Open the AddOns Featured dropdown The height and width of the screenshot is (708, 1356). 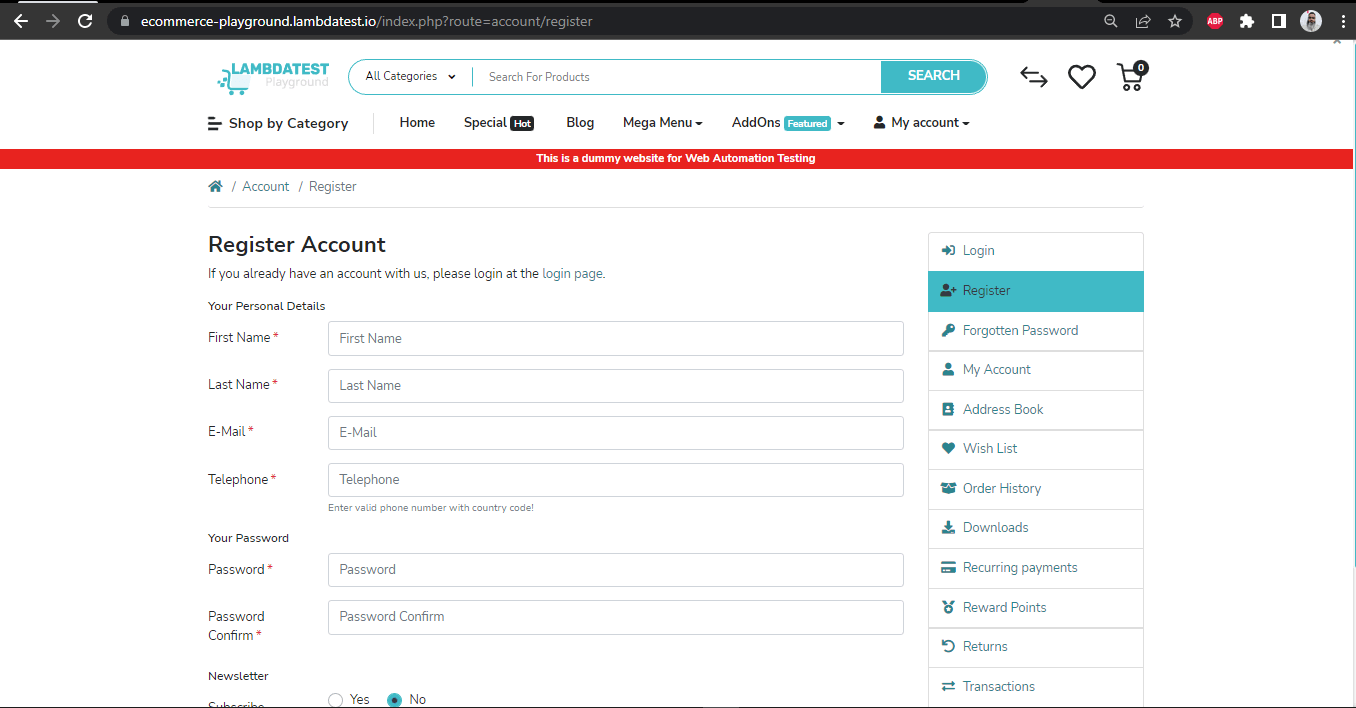[788, 122]
